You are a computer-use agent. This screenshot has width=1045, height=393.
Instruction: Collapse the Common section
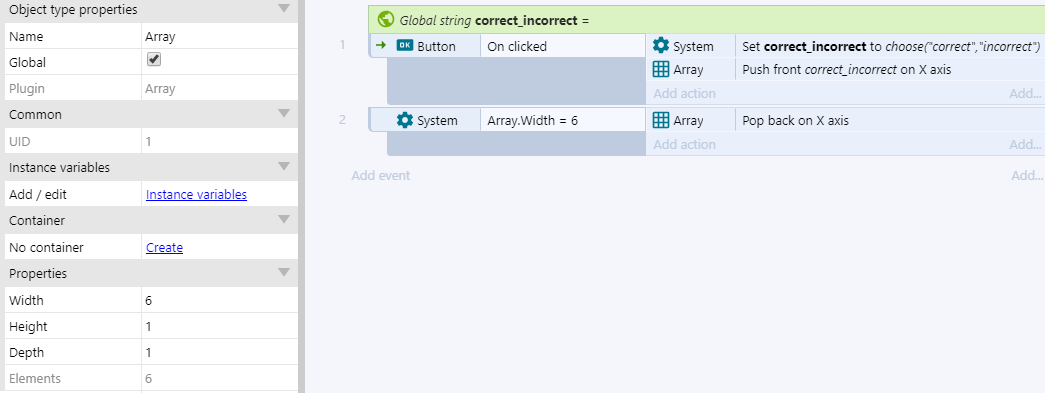284,113
